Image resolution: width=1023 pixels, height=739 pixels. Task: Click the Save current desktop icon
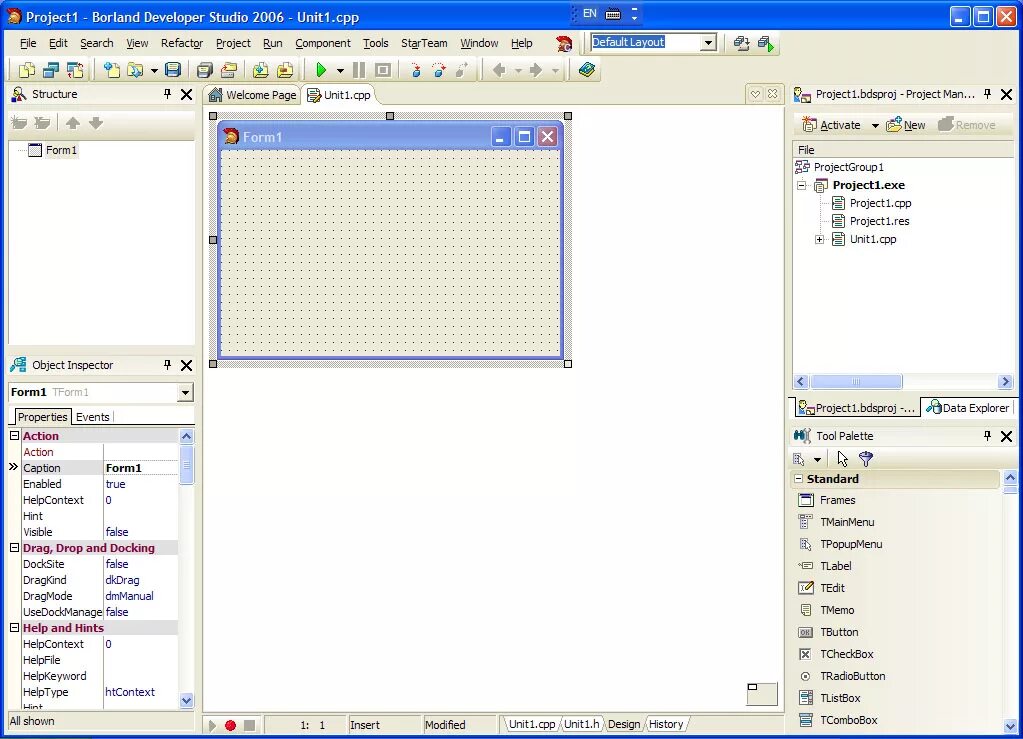pos(741,43)
